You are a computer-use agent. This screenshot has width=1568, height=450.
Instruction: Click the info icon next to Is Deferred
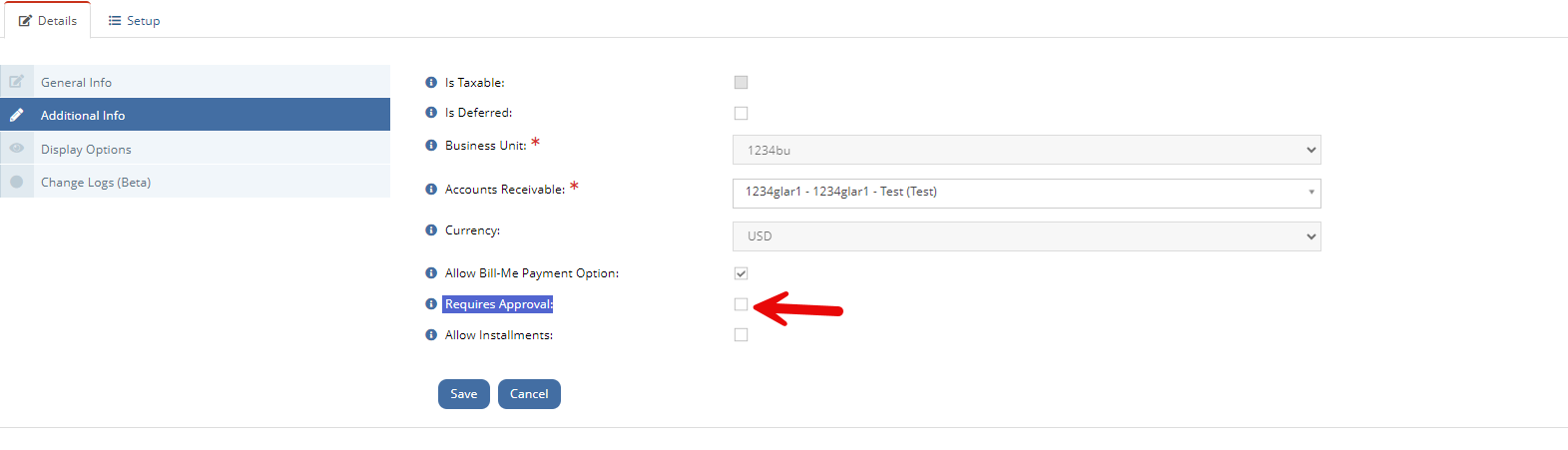(x=431, y=113)
